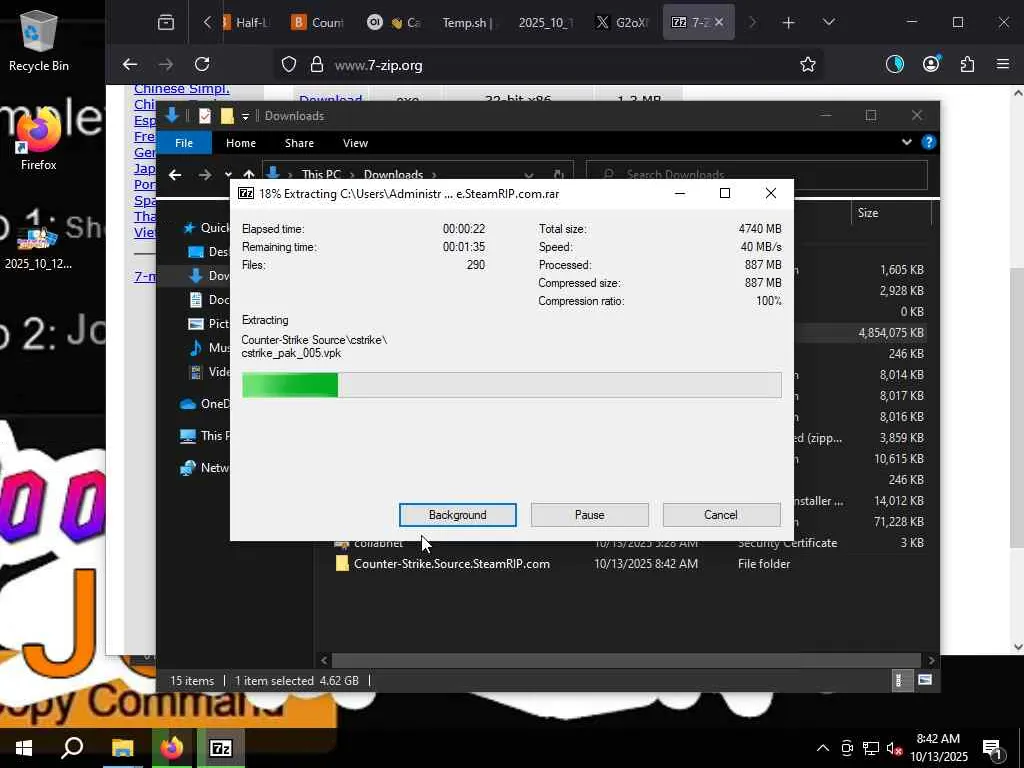Open Firefox account icon
Viewport: 1024px width, 768px height.
(x=931, y=64)
